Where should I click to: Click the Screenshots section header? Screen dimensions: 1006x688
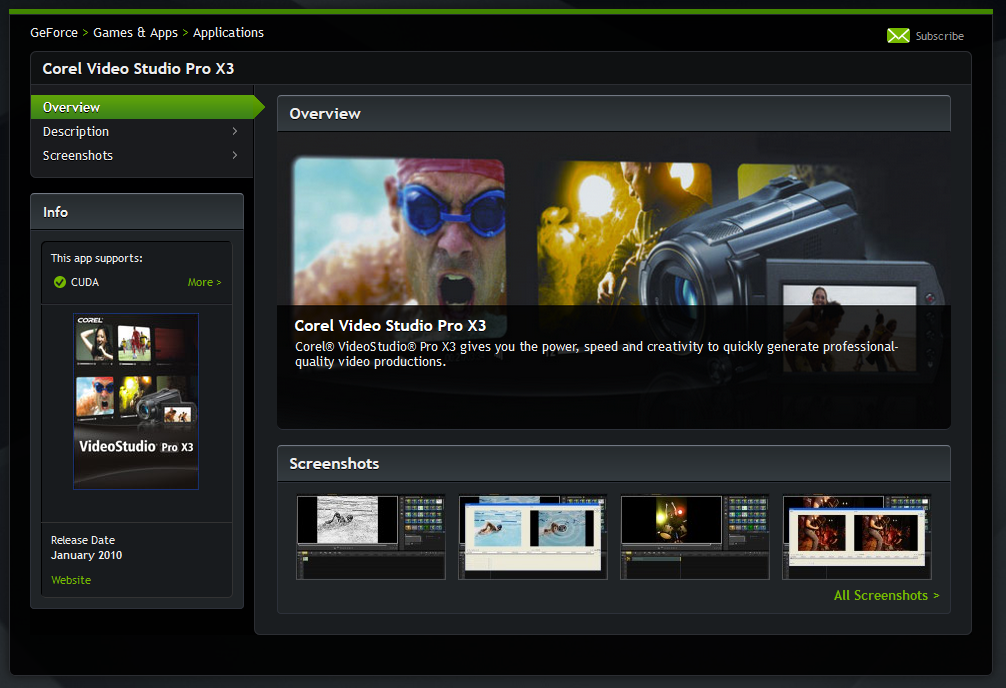[x=614, y=463]
